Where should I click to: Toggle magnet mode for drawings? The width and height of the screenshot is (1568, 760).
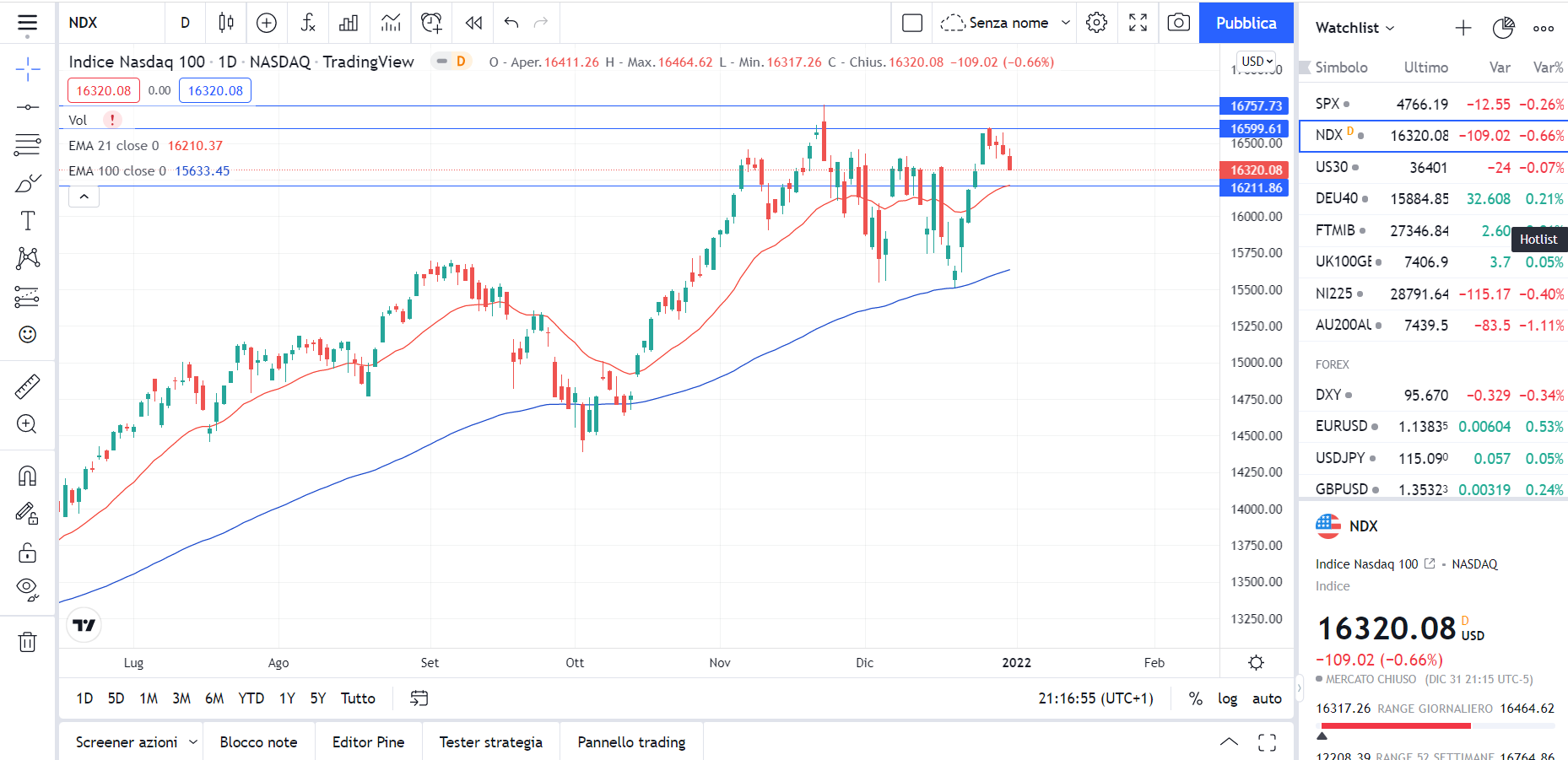click(x=27, y=476)
